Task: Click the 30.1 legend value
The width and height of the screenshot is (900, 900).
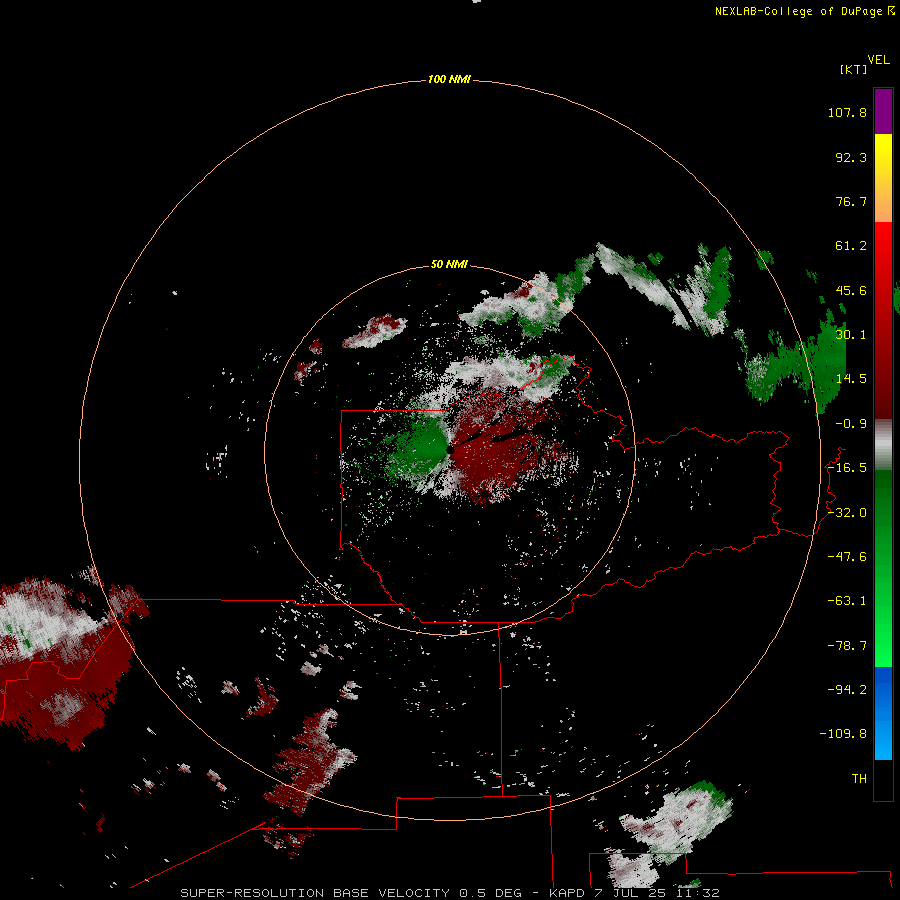Action: 851,335
